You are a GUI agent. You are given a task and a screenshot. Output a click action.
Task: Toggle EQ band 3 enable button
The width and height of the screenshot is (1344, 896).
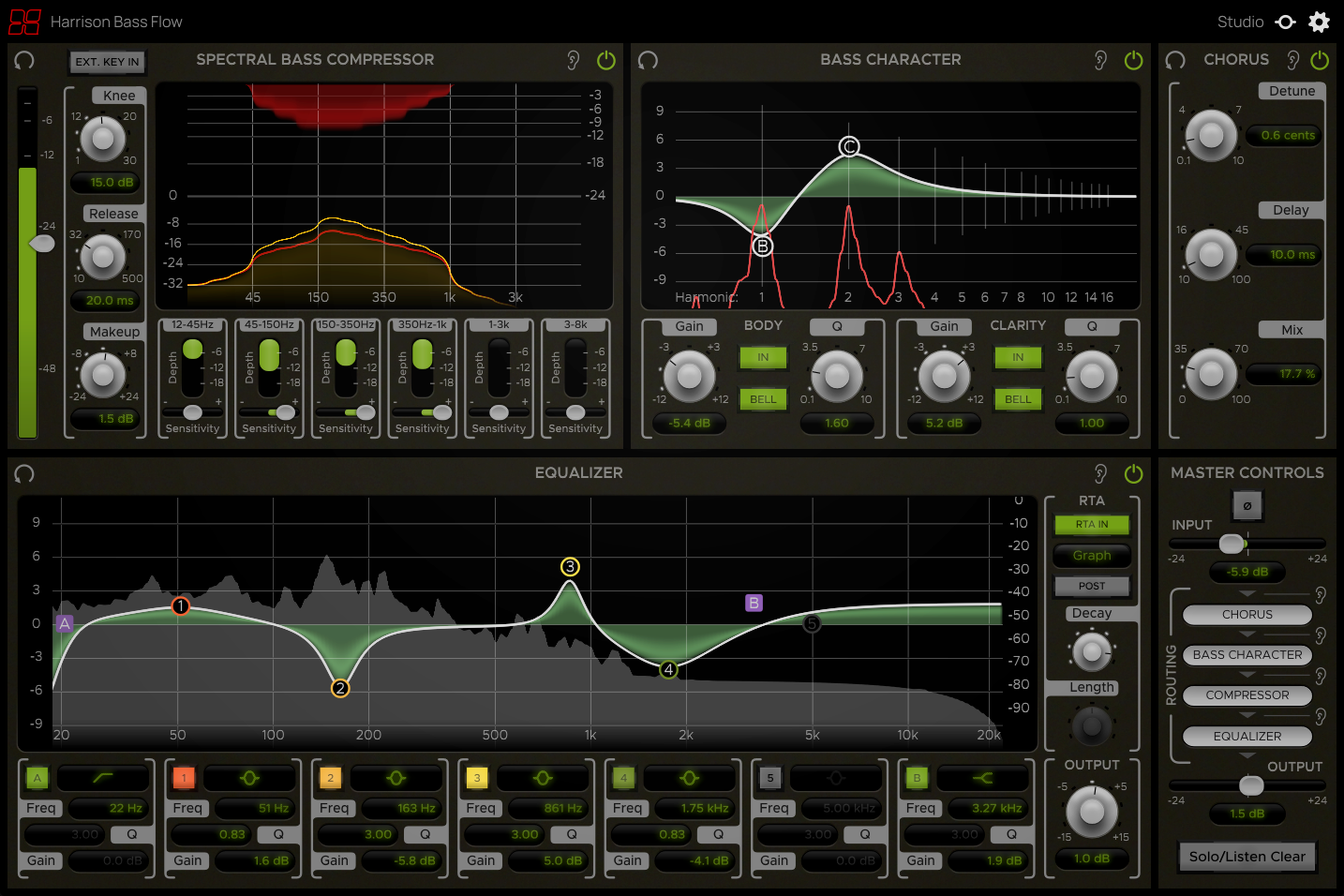coord(477,778)
